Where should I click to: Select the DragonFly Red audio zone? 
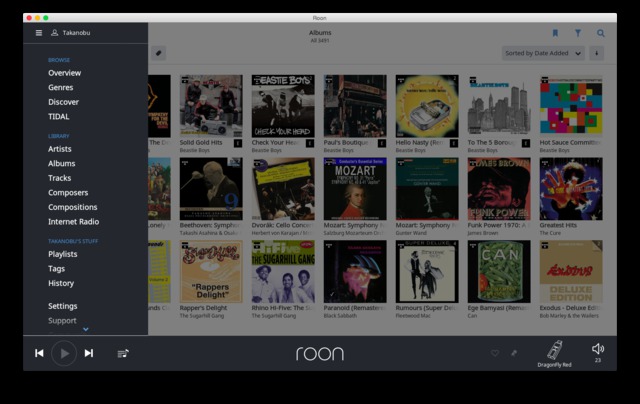554,354
